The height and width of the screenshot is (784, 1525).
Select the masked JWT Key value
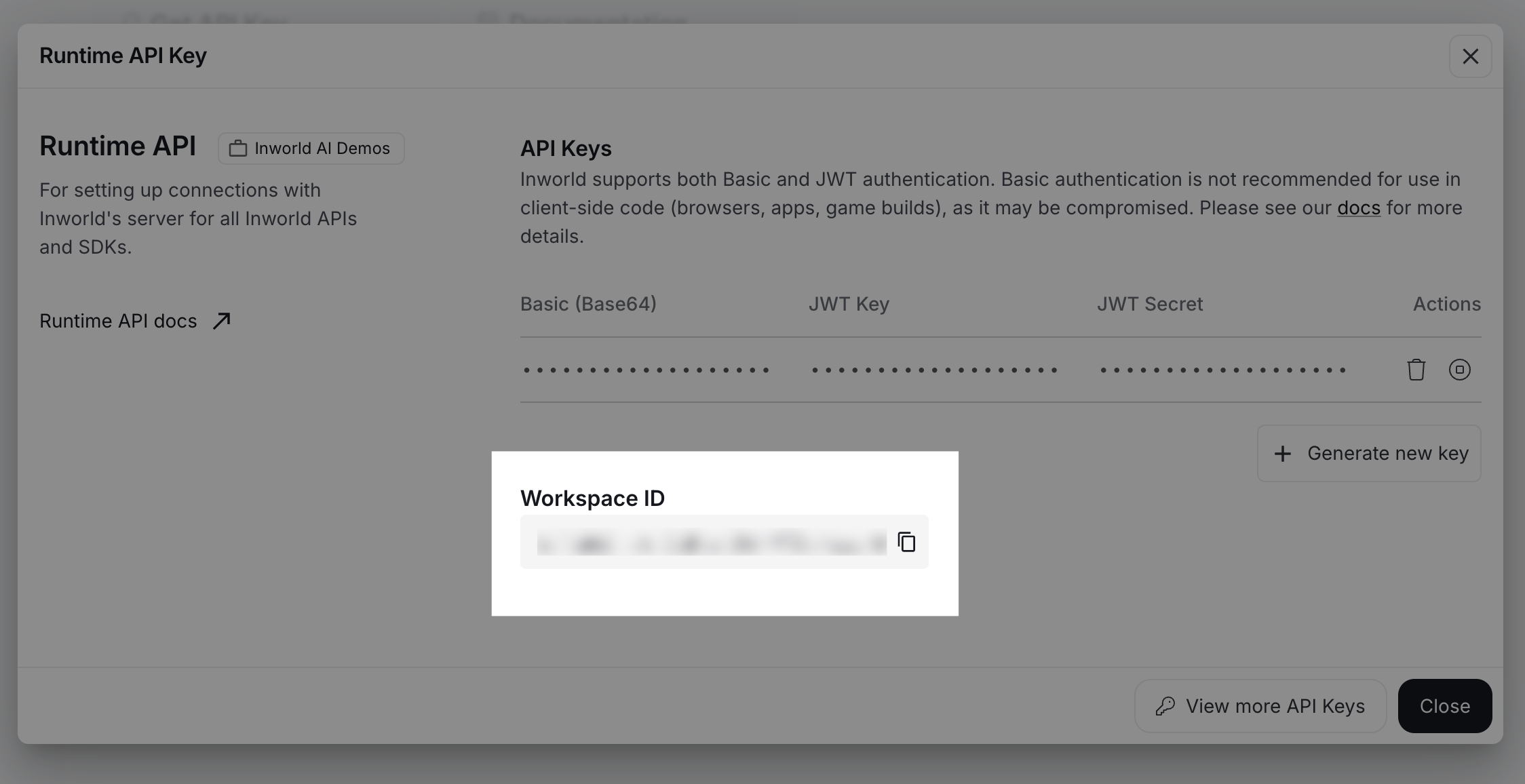click(x=934, y=370)
